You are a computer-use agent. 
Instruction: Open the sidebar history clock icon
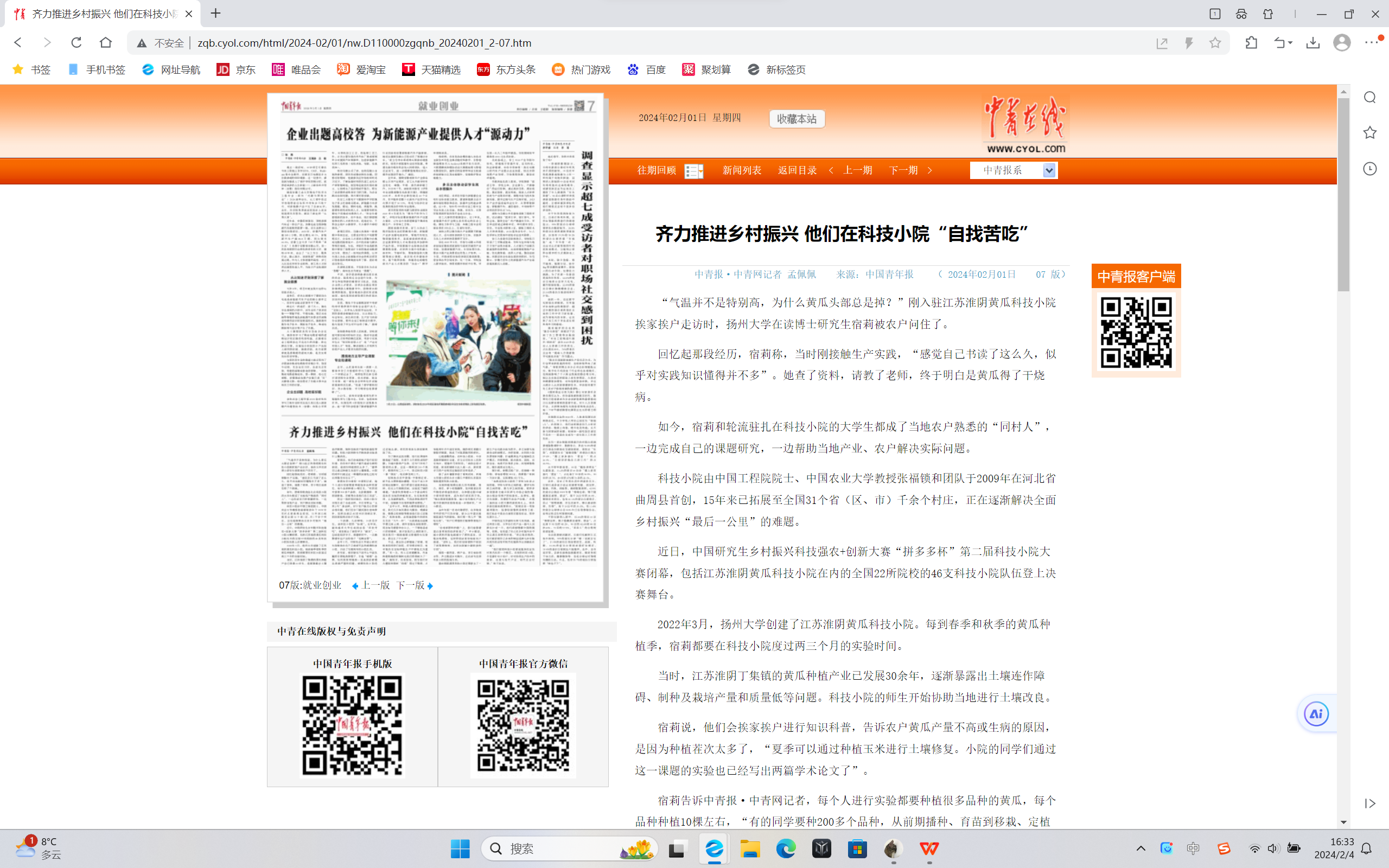[x=1369, y=169]
